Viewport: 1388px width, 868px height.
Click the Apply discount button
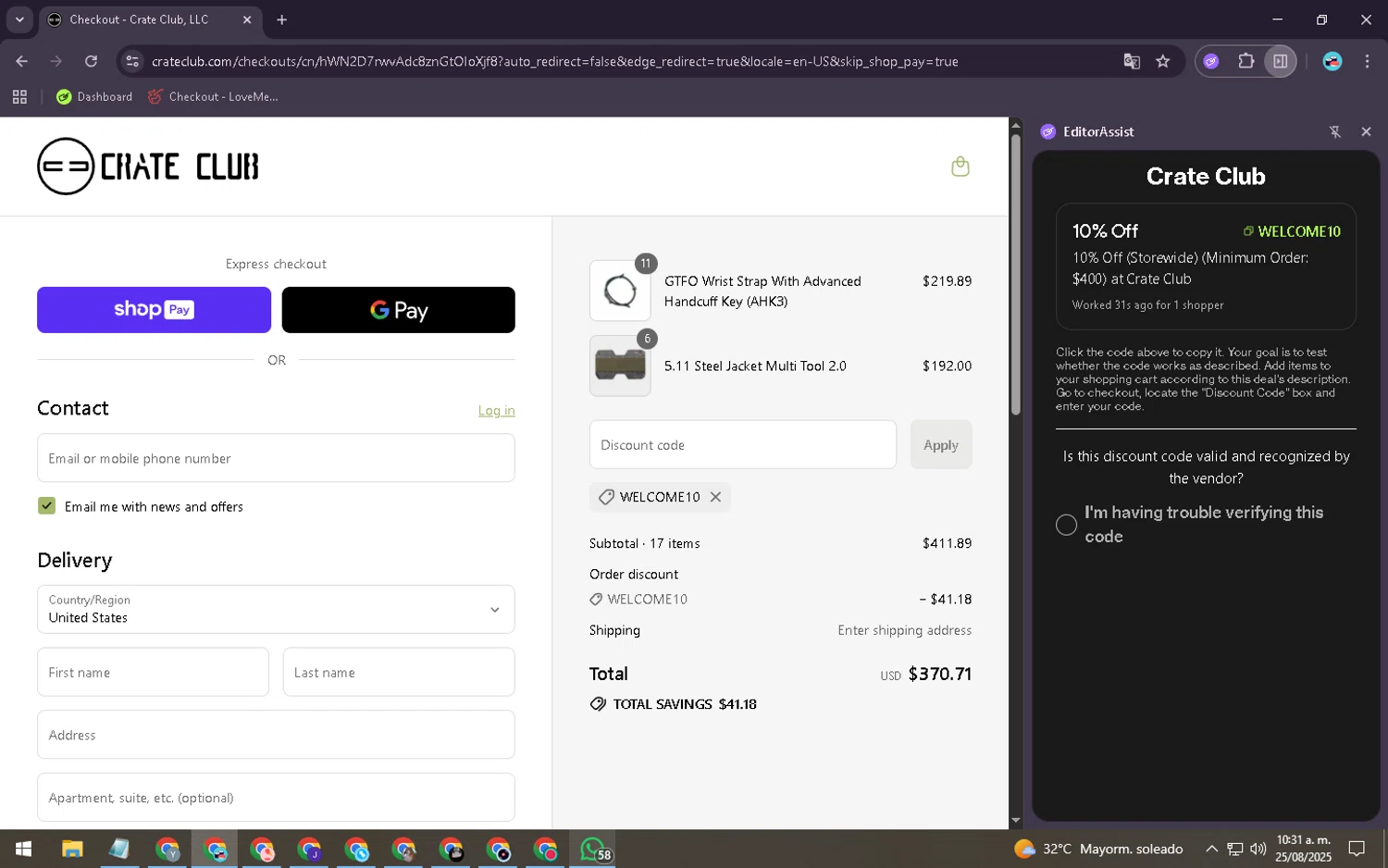(x=941, y=445)
